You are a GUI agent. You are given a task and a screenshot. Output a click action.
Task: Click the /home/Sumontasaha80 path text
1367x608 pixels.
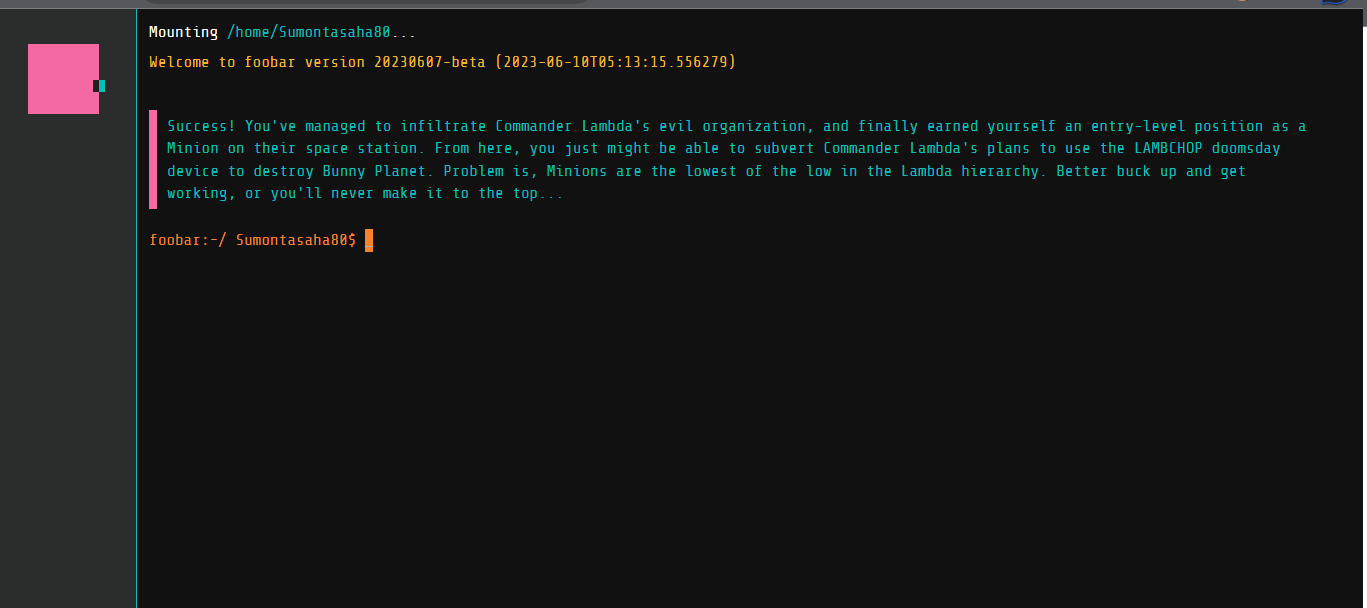[x=309, y=32]
